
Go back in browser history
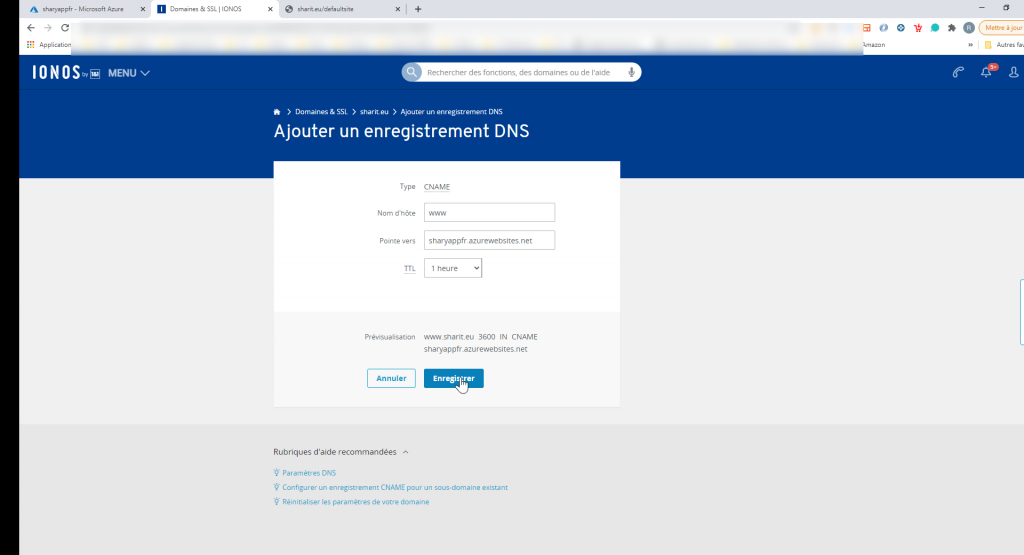coord(31,27)
